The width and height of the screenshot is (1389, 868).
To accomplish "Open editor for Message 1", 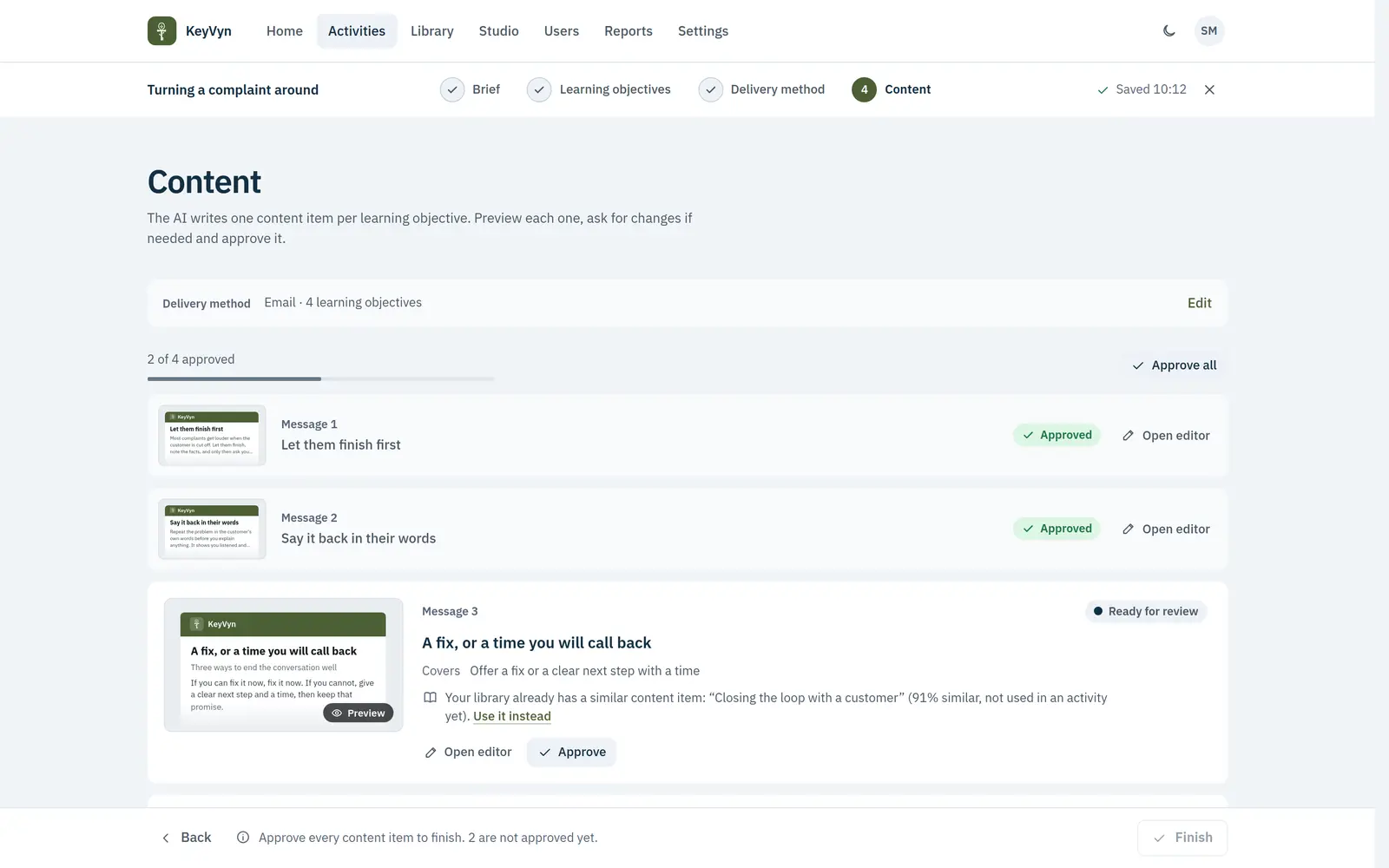I will coord(1165,436).
